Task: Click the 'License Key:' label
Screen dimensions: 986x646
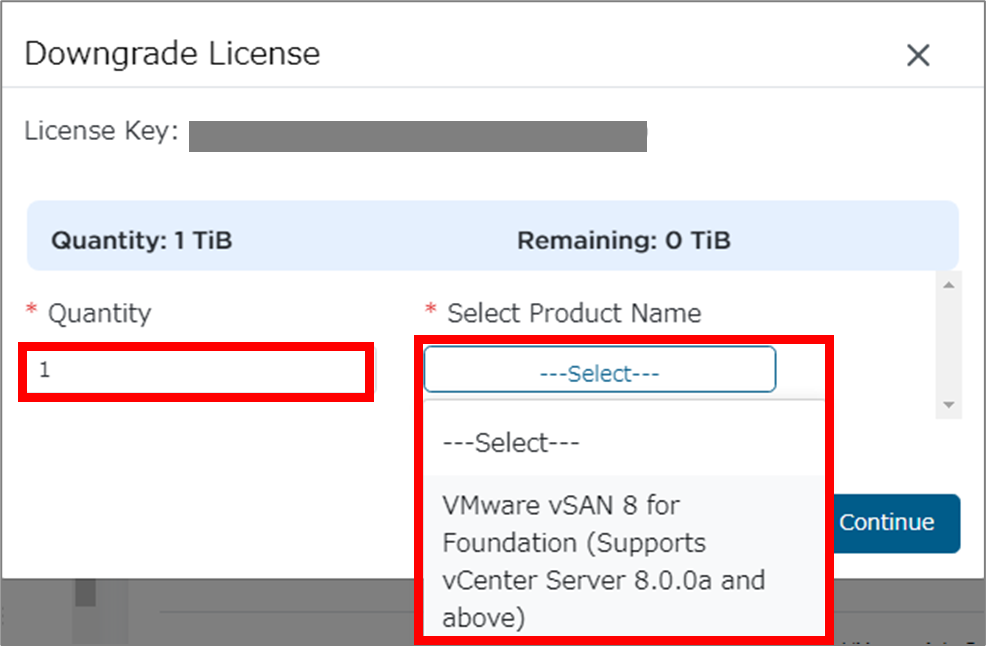Action: [x=101, y=131]
